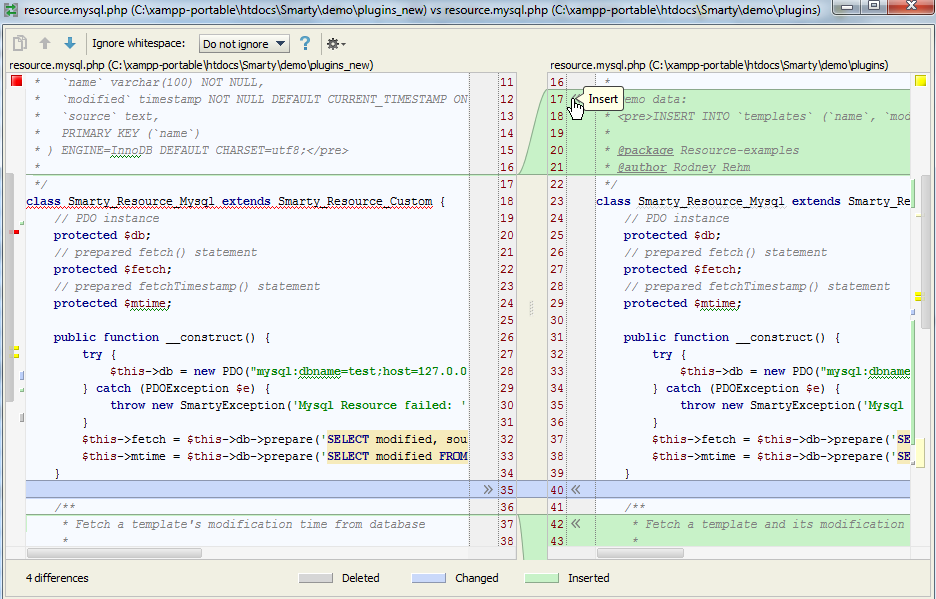Click the Insert arrow at right line 17
Screen dimensions: 936x599
pyautogui.click(x=574, y=99)
